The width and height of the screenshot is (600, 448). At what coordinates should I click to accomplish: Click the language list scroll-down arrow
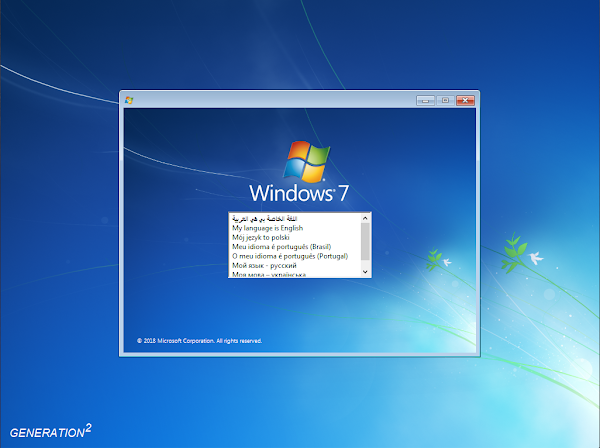pyautogui.click(x=365, y=272)
